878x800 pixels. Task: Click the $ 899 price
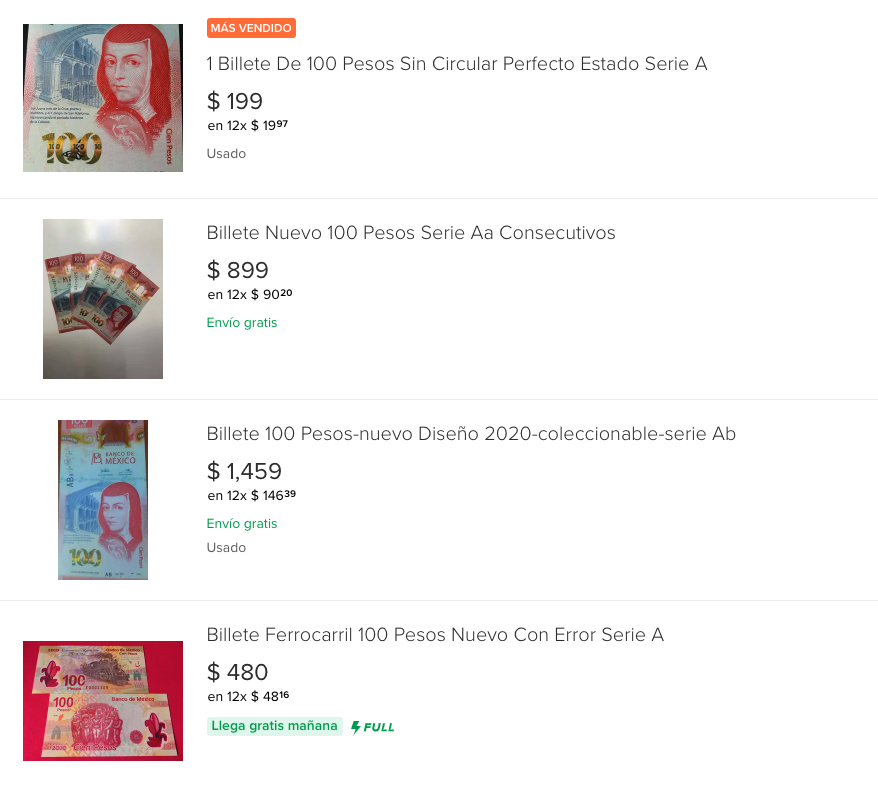[238, 270]
